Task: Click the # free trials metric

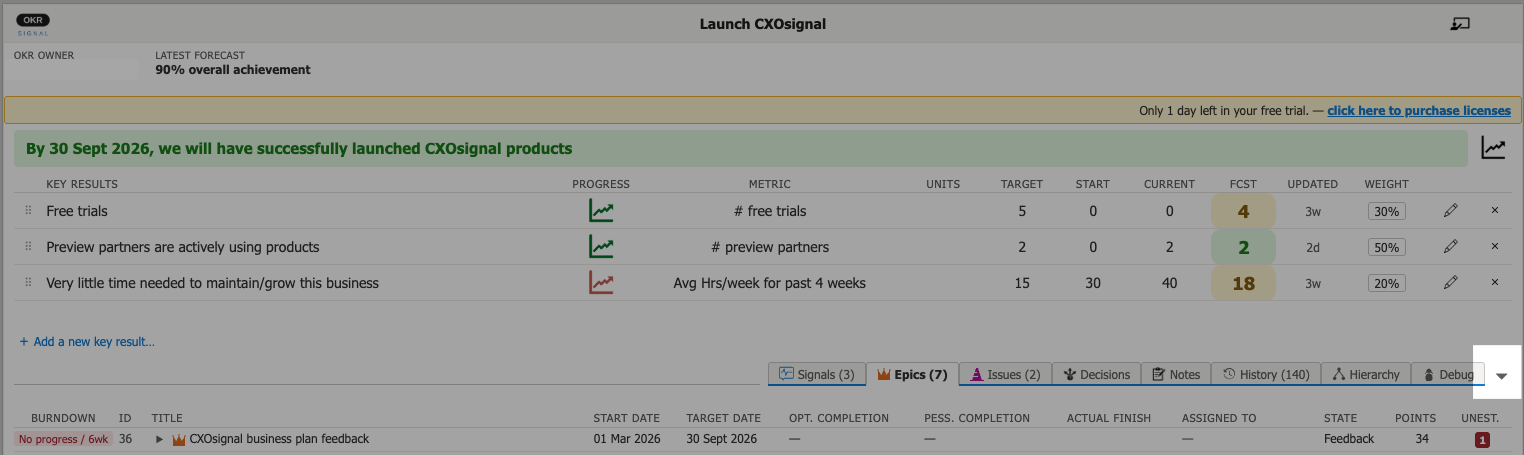Action: (770, 211)
